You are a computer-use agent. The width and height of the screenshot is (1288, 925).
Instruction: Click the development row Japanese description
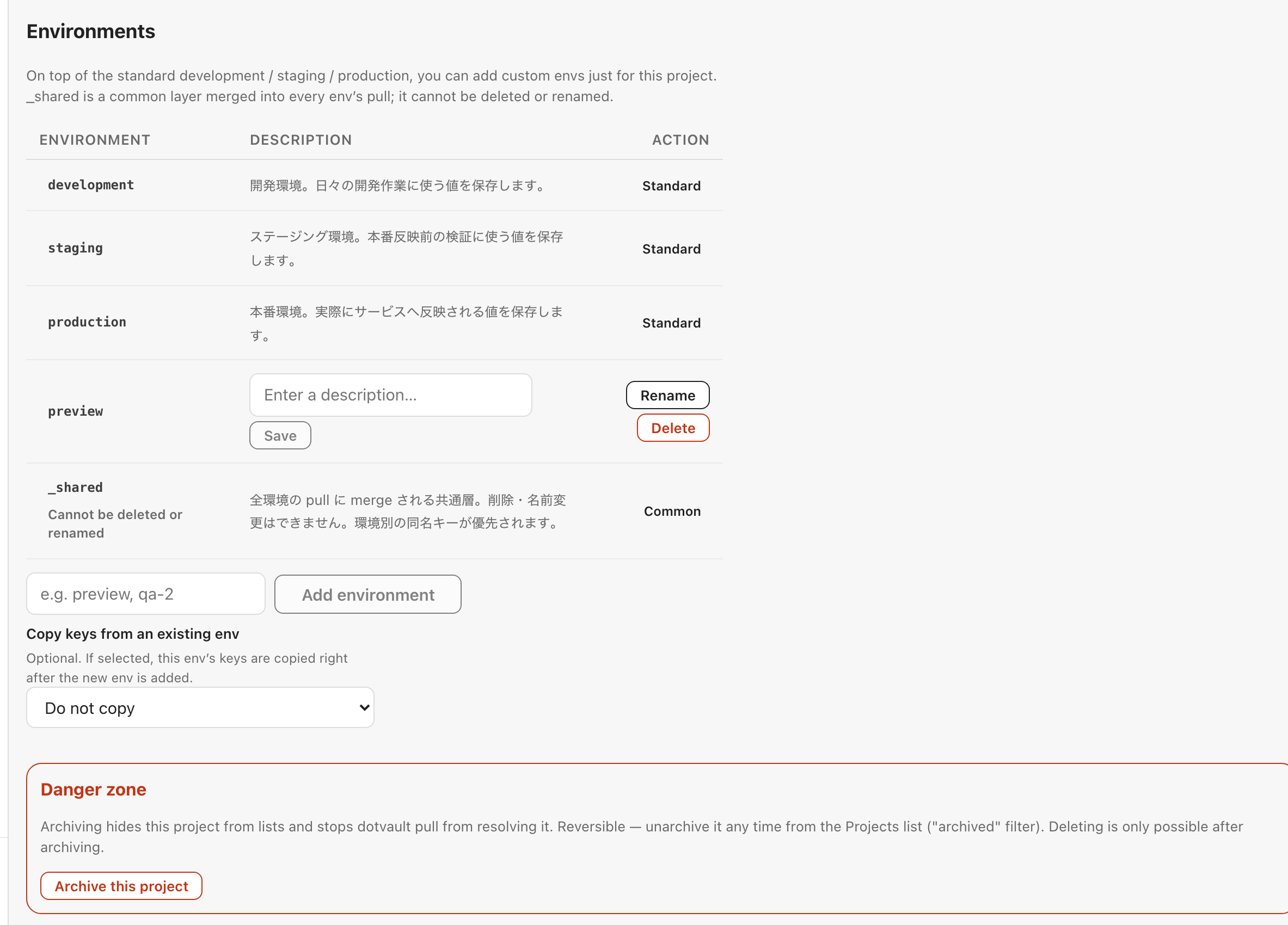[398, 186]
